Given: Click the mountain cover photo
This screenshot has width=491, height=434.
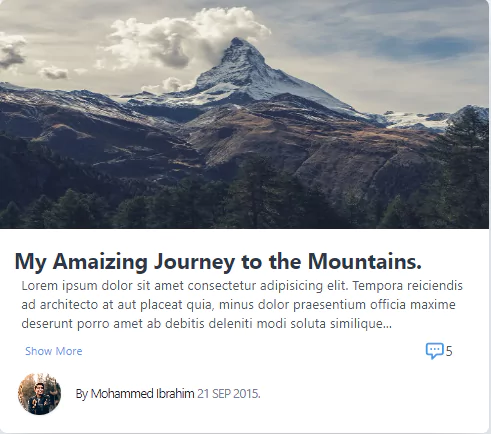Looking at the screenshot, I should pos(244,114).
